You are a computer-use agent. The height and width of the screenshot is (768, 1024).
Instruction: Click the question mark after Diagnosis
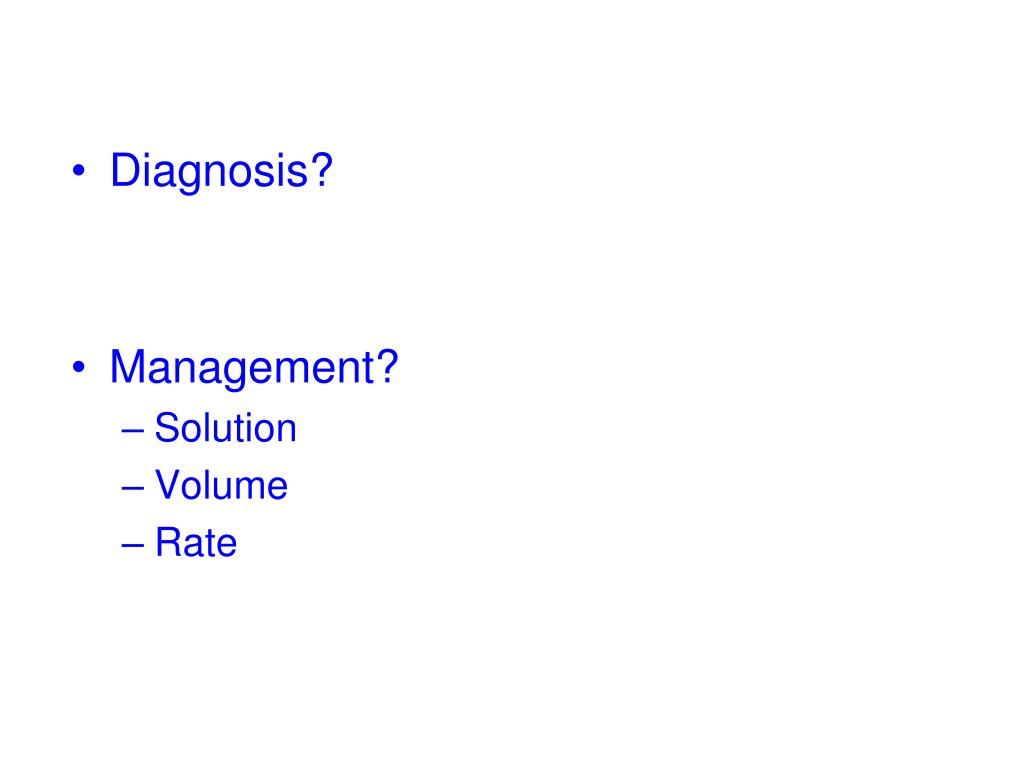point(321,169)
